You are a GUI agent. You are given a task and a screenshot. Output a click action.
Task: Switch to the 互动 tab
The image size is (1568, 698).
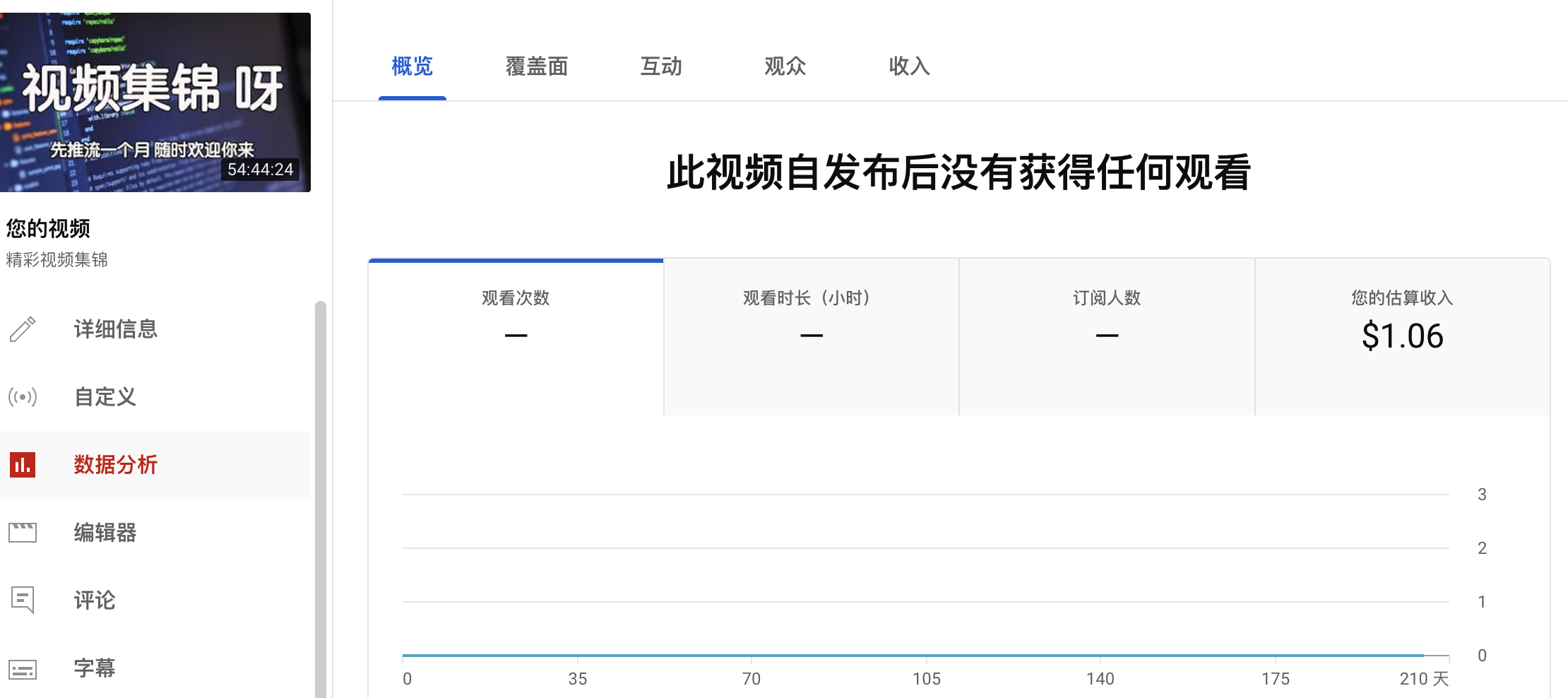(x=661, y=66)
